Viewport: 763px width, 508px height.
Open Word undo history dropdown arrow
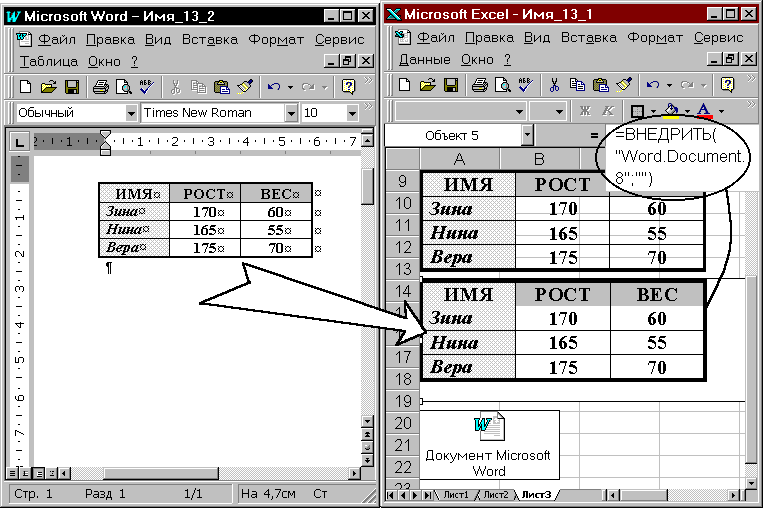[x=291, y=88]
